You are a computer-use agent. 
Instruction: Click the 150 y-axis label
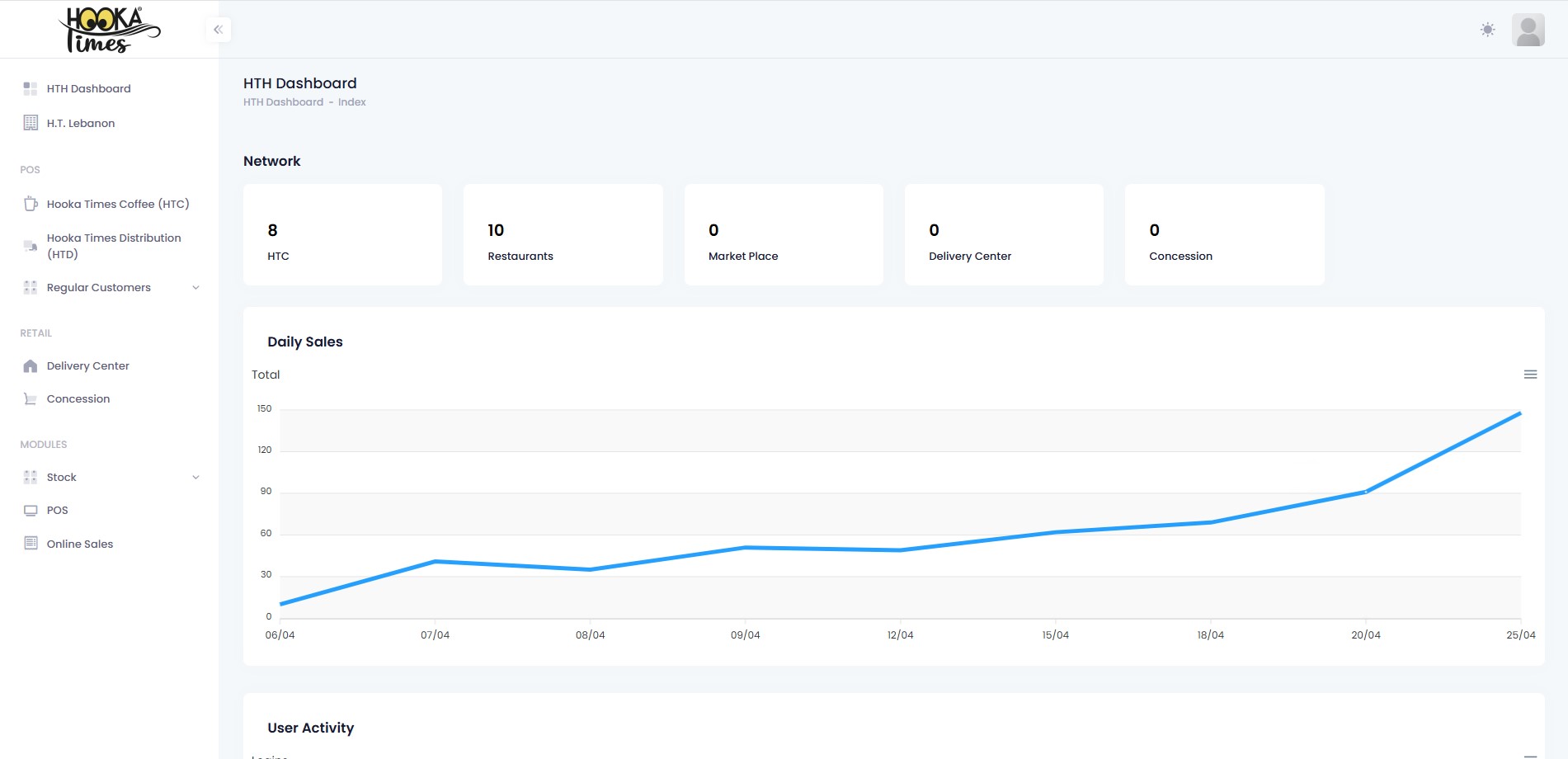(264, 408)
